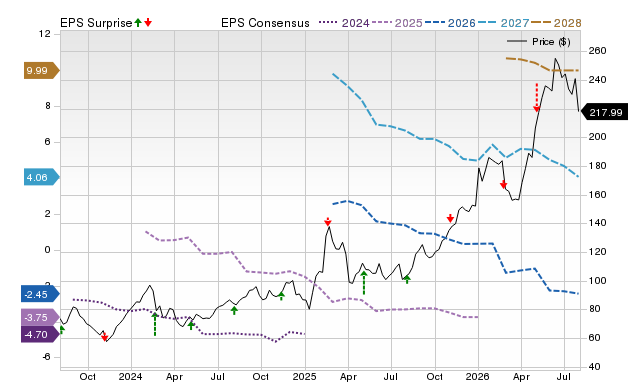Click the red surprise arrow near 2025 start
640x382 pixels.
[x=328, y=222]
